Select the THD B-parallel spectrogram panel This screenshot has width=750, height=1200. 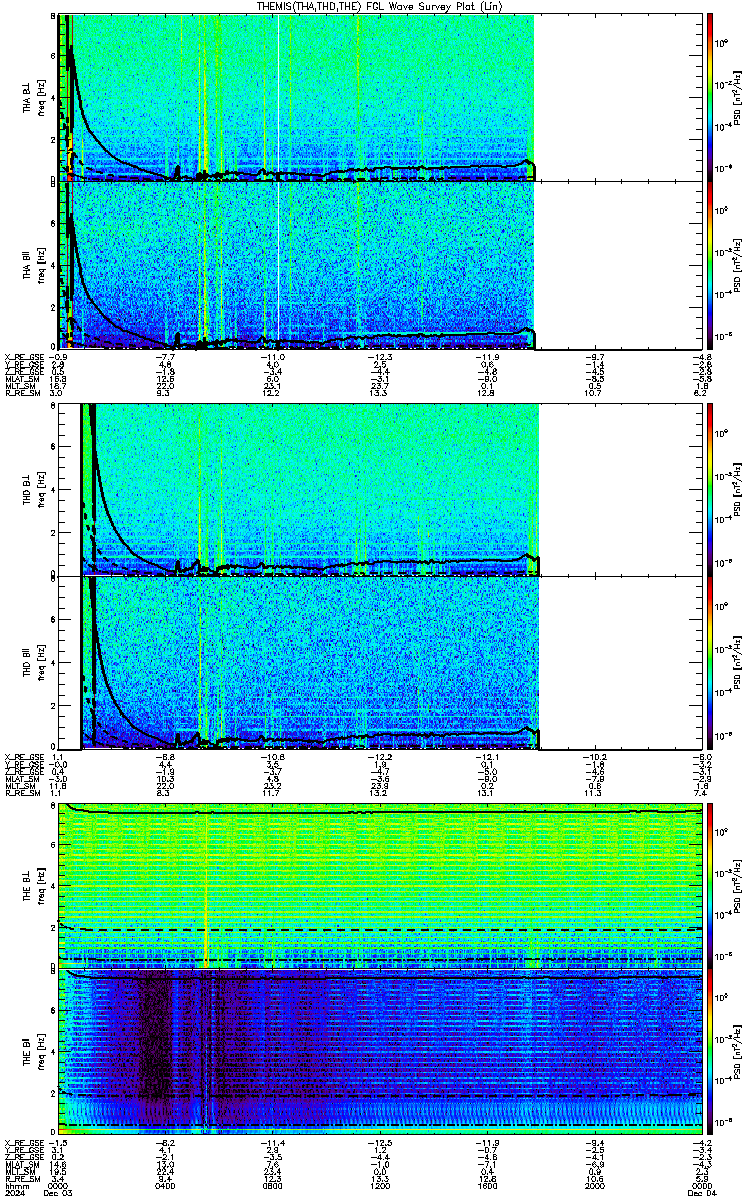(379, 662)
